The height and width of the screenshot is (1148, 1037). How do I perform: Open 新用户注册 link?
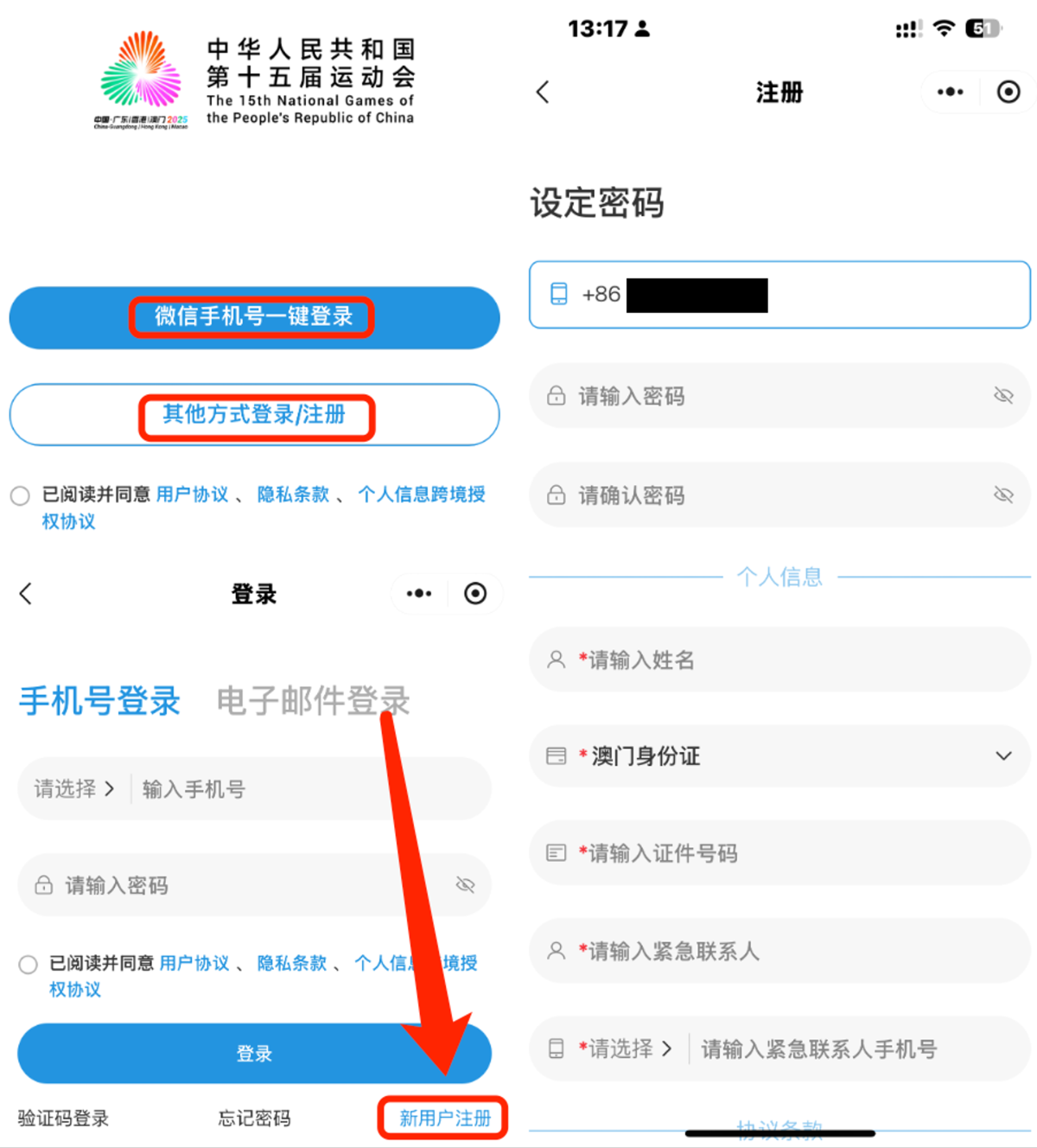(444, 1119)
